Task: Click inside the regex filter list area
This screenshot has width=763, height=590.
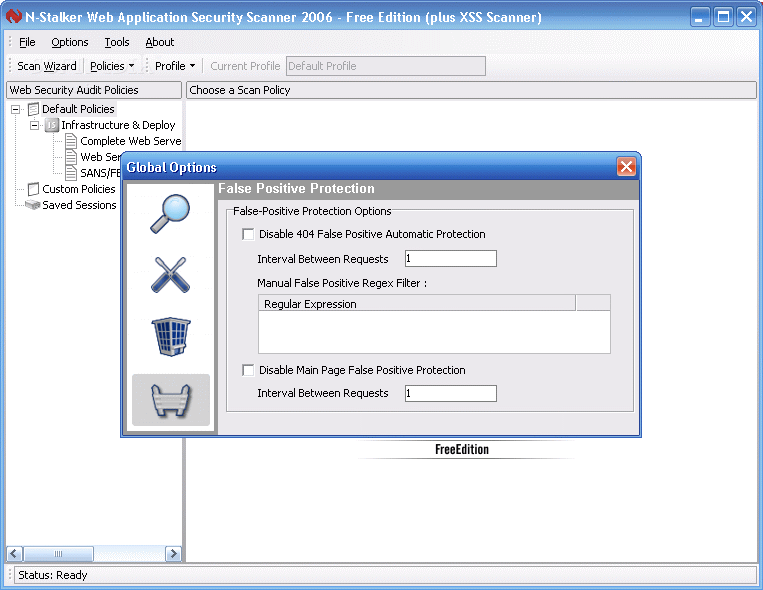Action: pos(434,332)
